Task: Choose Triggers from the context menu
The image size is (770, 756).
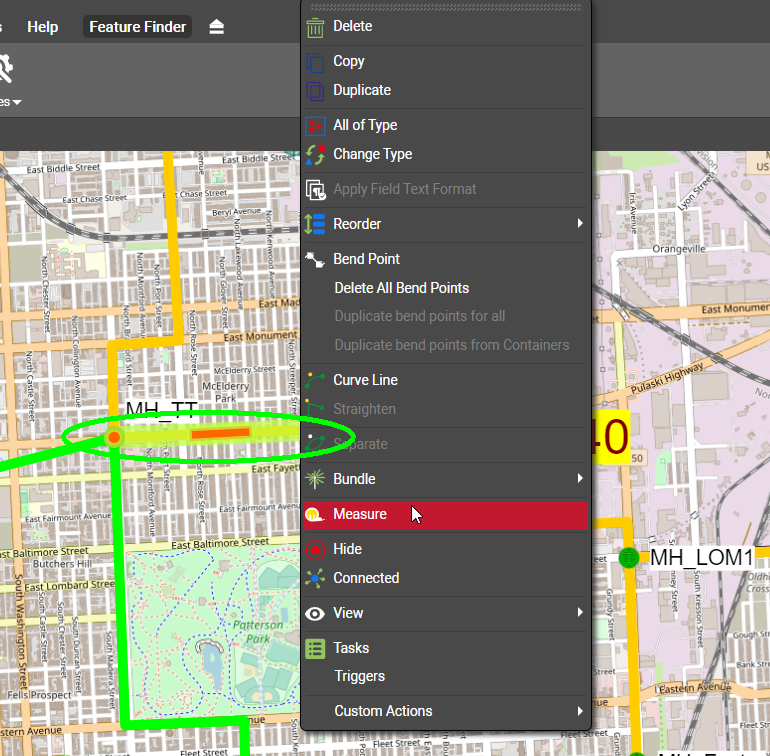Action: [359, 676]
